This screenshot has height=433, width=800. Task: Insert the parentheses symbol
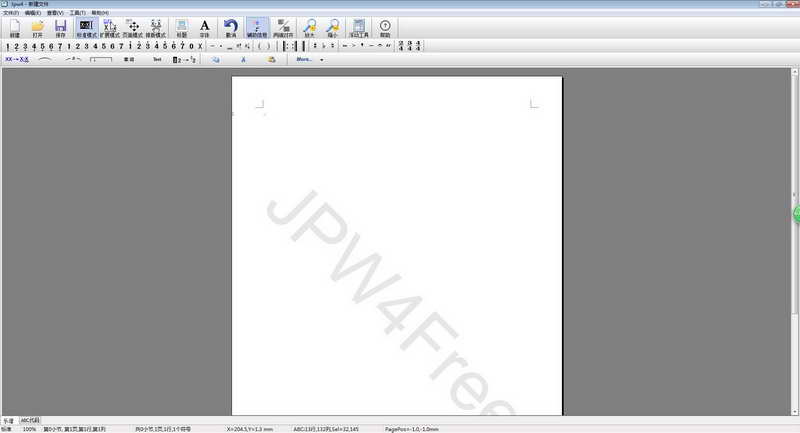click(x=264, y=46)
